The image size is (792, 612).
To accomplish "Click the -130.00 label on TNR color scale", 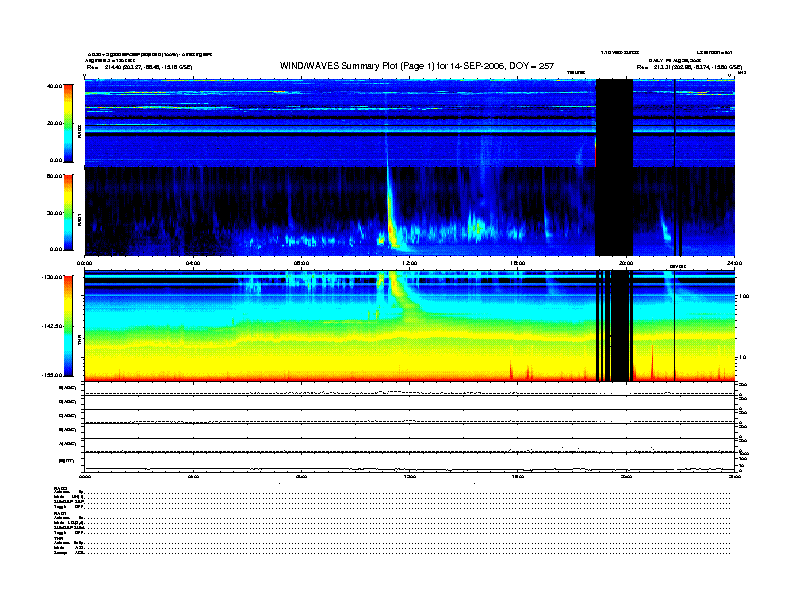I will 51,277.
